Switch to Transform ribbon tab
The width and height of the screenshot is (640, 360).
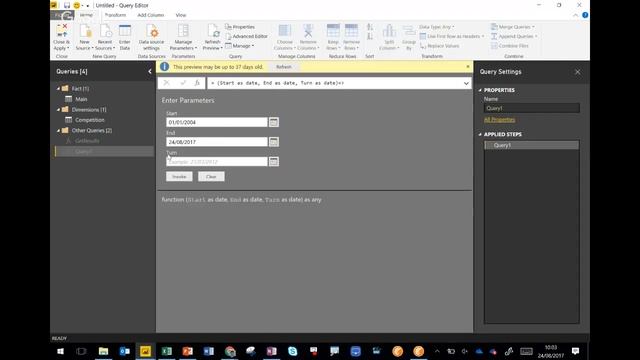[115, 15]
